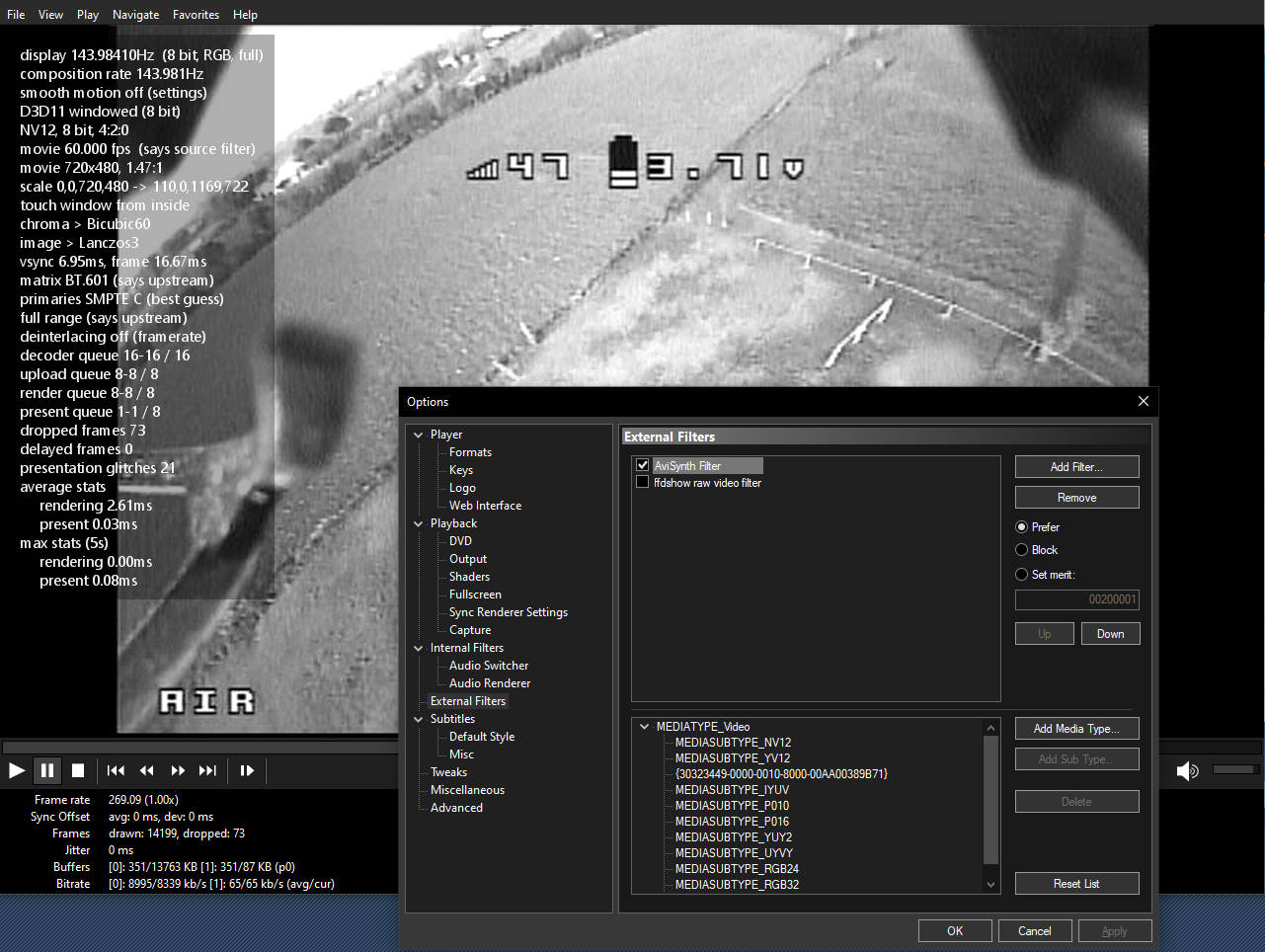Collapse the Subtitles tree section
The width and height of the screenshot is (1265, 952).
pyautogui.click(x=419, y=719)
